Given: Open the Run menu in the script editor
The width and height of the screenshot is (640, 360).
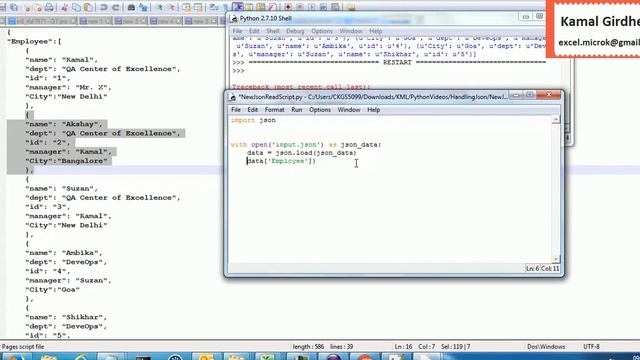Looking at the screenshot, I should (297, 110).
